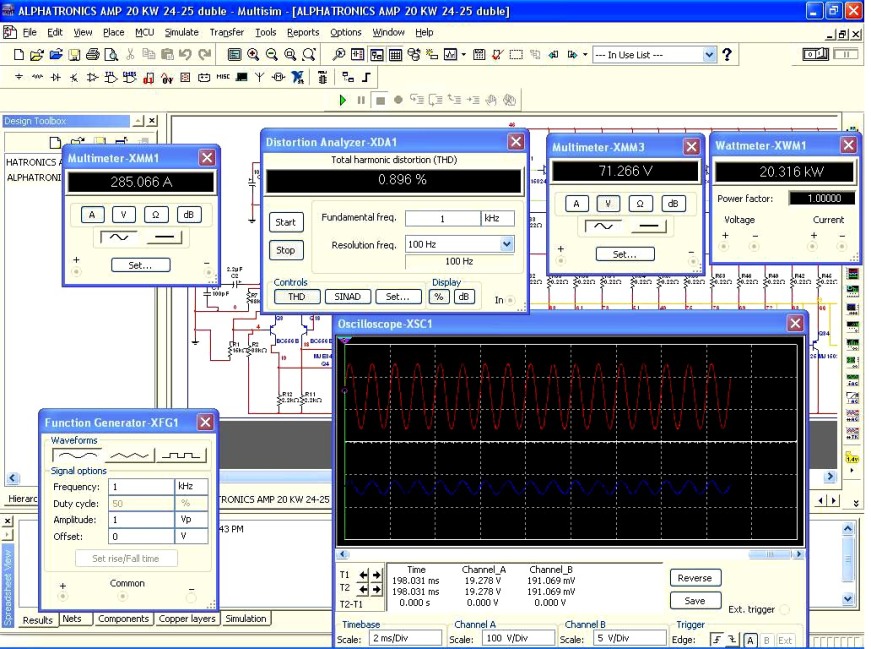Select A mode on Multimeter-XMM1
This screenshot has height=649, width=871.
pos(92,214)
